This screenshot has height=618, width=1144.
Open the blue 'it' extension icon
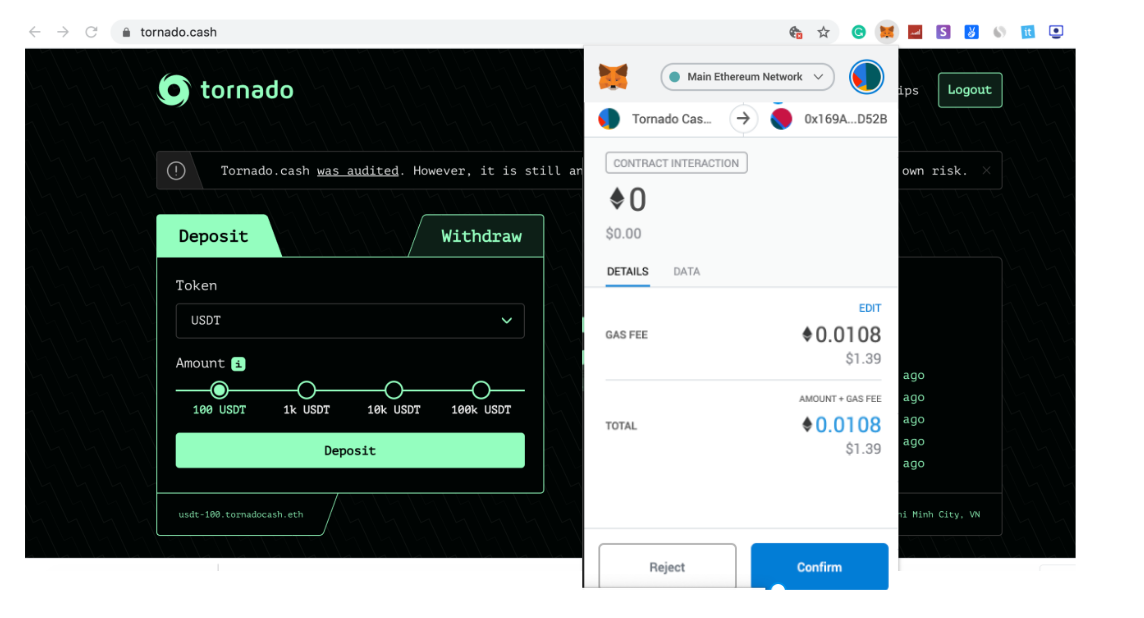point(1028,32)
